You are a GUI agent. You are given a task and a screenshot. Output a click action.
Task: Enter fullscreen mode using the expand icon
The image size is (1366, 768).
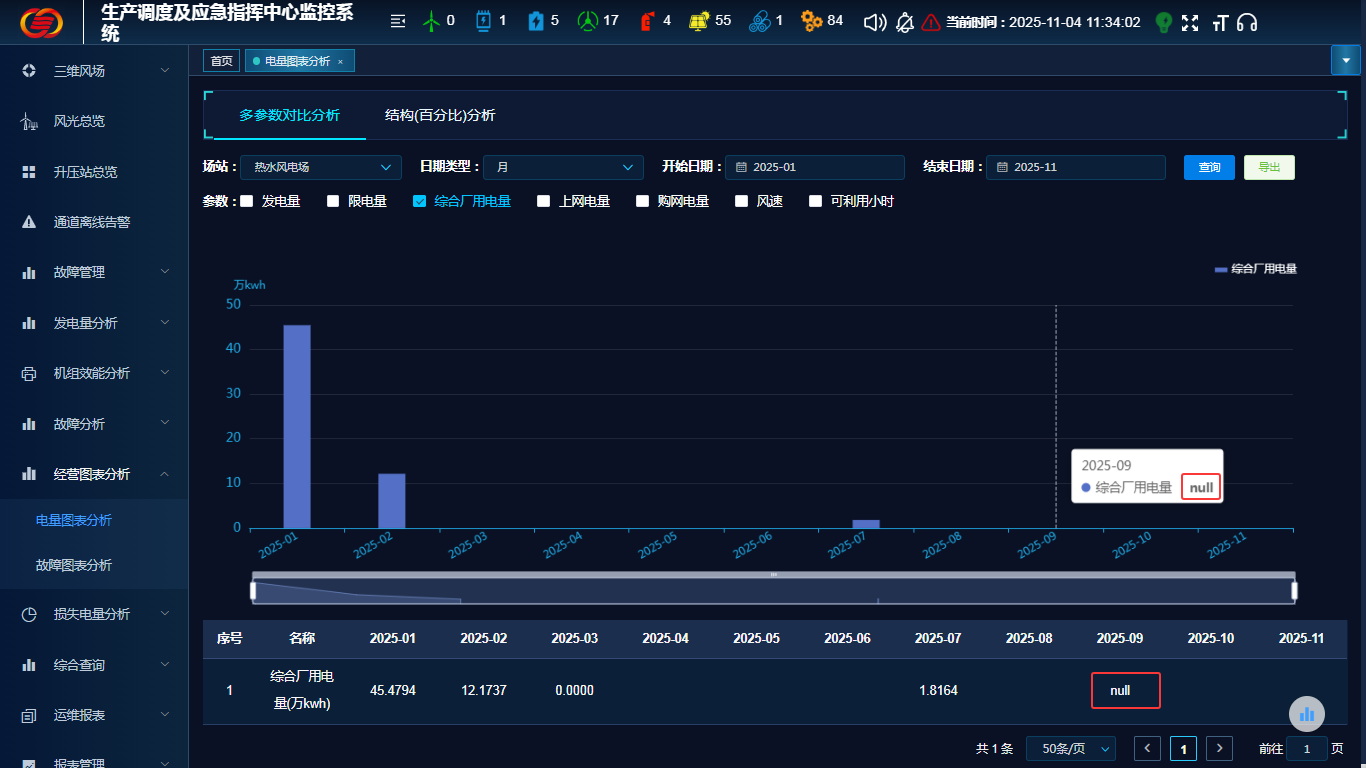tap(1190, 22)
